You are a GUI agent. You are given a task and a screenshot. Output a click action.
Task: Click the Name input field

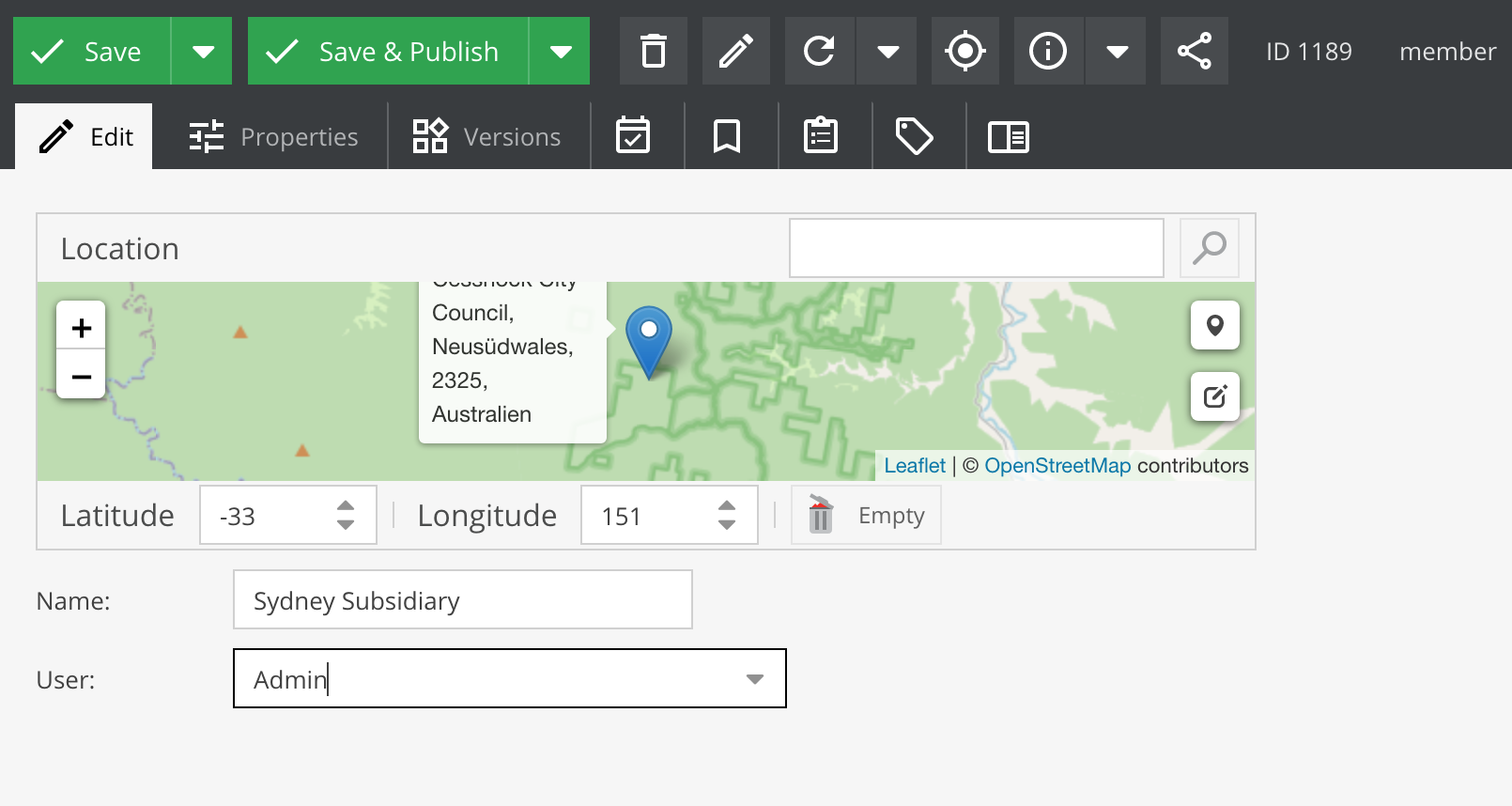(x=462, y=600)
